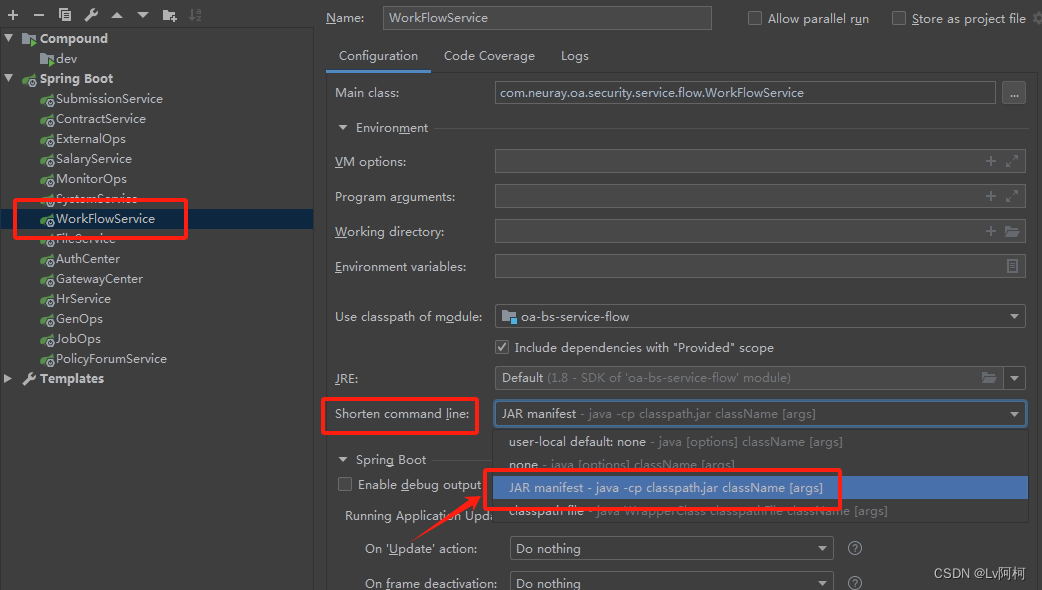
Task: Add a new run configuration
Action: click(14, 14)
